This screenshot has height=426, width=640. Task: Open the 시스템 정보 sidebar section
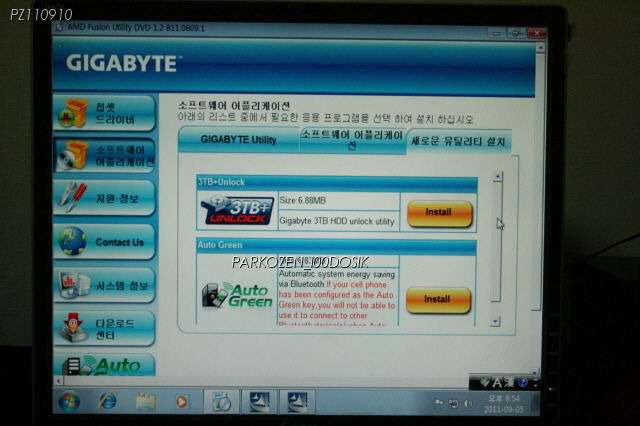[104, 285]
